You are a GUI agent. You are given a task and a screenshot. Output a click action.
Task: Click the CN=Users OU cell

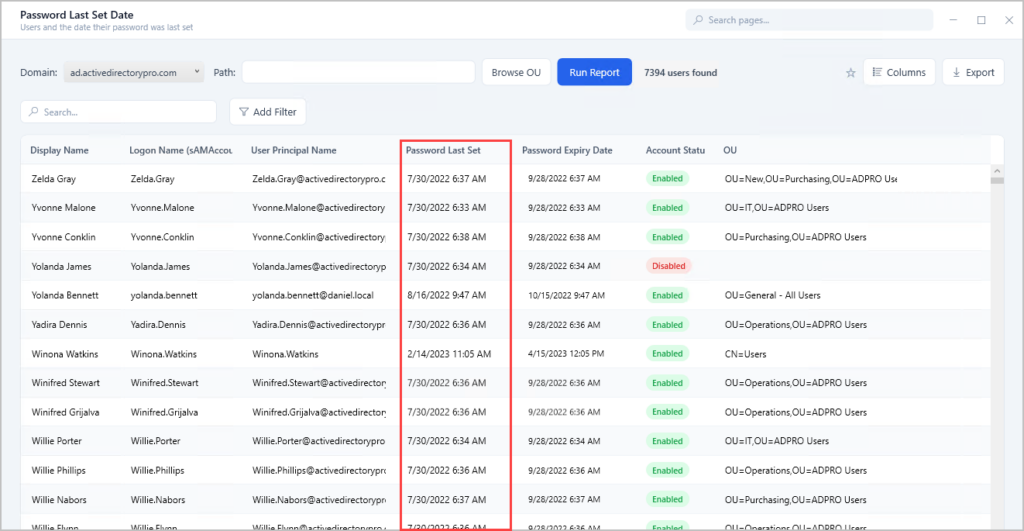(x=745, y=354)
